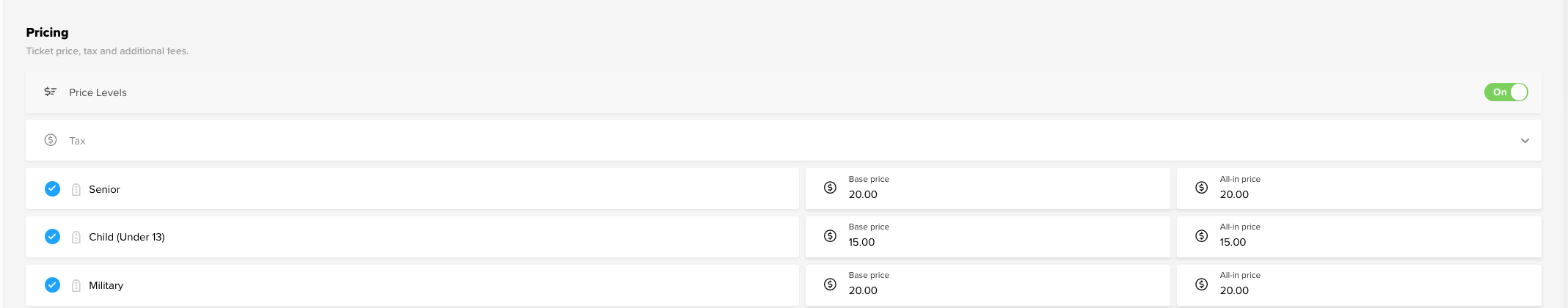
Task: Click the Price Levels dollar-list icon
Action: pyautogui.click(x=51, y=92)
